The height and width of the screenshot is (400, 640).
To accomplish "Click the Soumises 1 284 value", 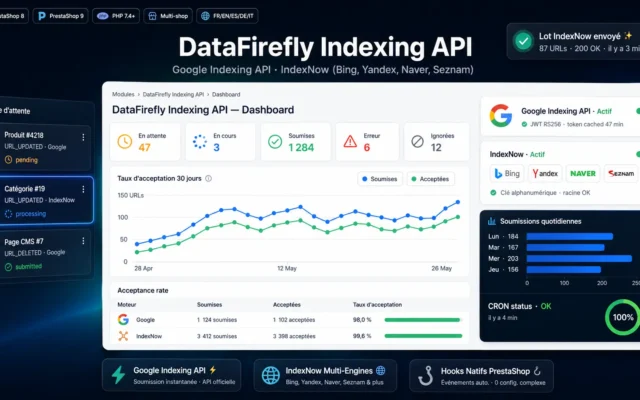I will (301, 147).
